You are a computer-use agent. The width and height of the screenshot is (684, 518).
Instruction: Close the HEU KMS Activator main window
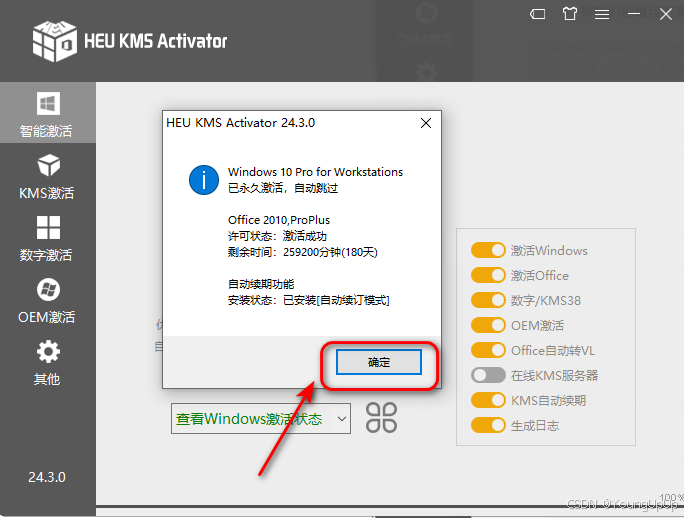[666, 14]
